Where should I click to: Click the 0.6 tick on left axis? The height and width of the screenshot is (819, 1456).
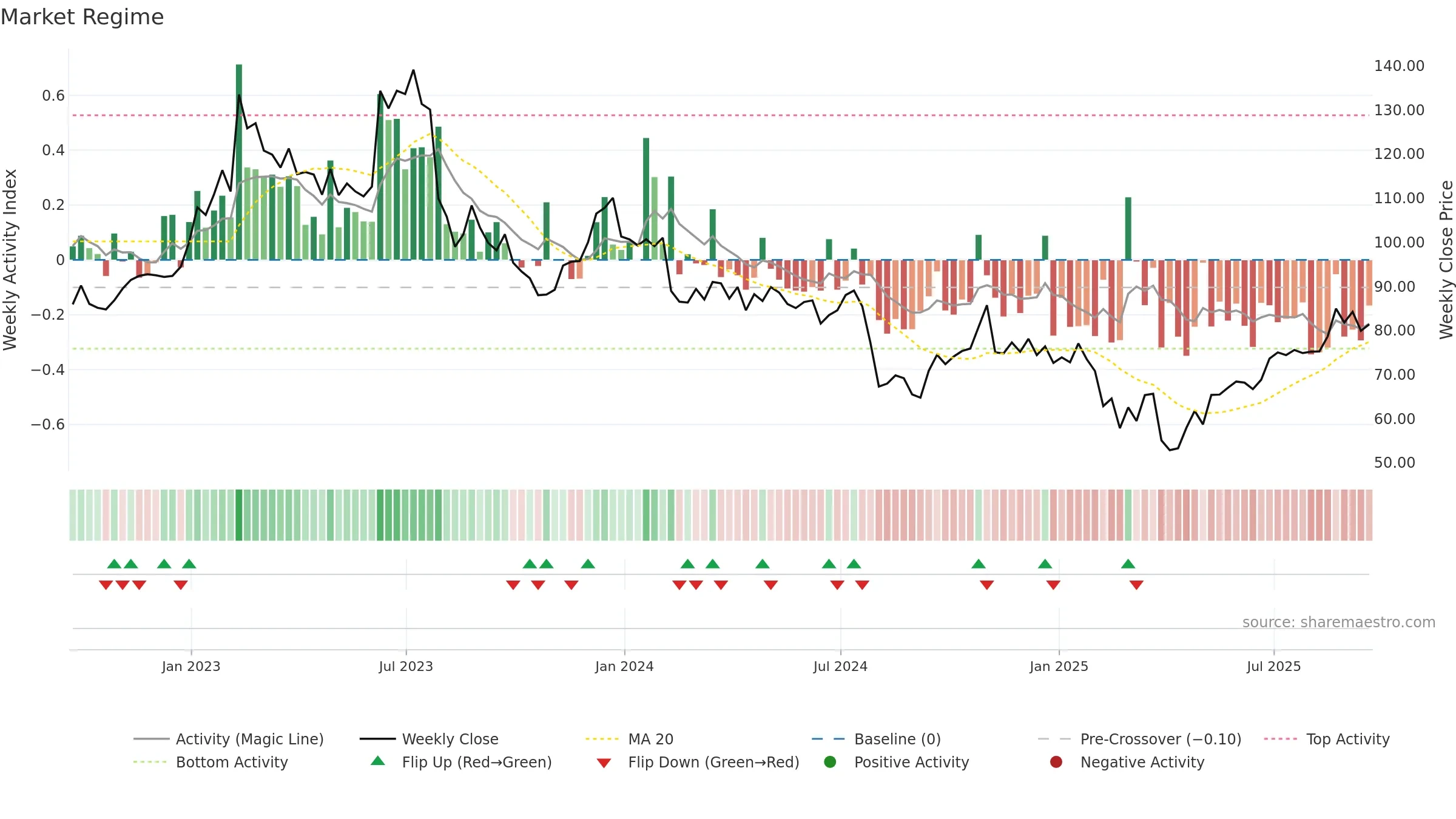53,95
